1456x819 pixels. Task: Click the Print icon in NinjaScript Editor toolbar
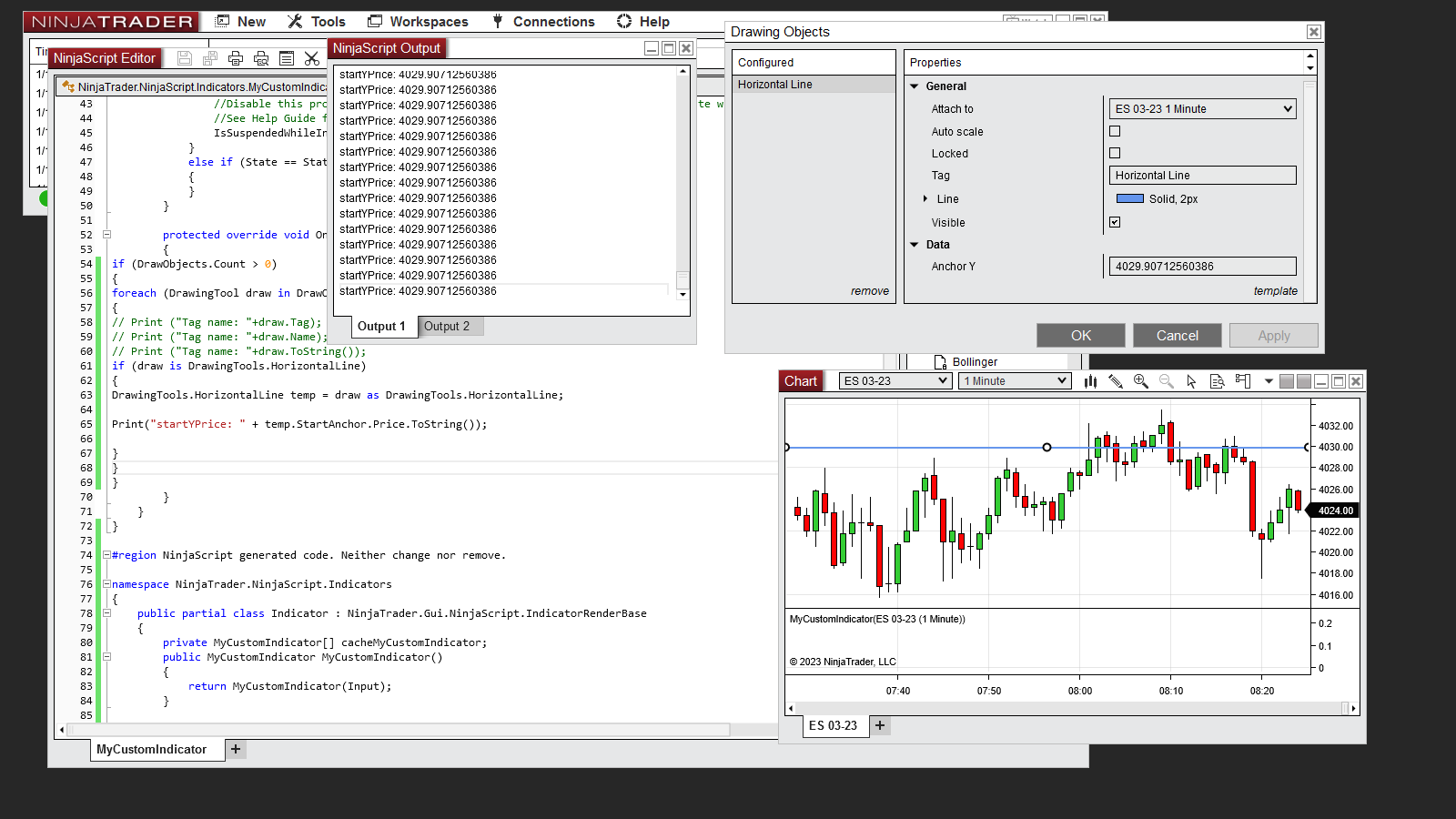coord(236,58)
